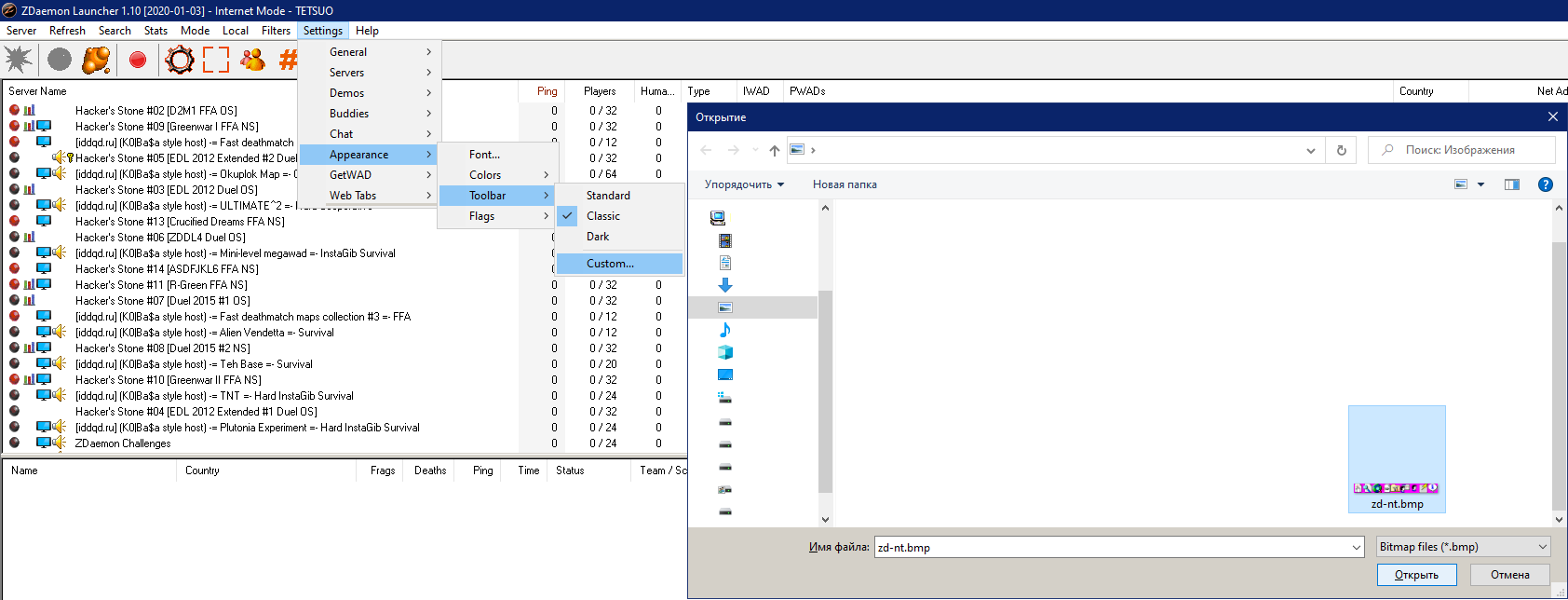1568x600 pixels.
Task: Open the recent locations dropdown arrow
Action: tap(755, 150)
